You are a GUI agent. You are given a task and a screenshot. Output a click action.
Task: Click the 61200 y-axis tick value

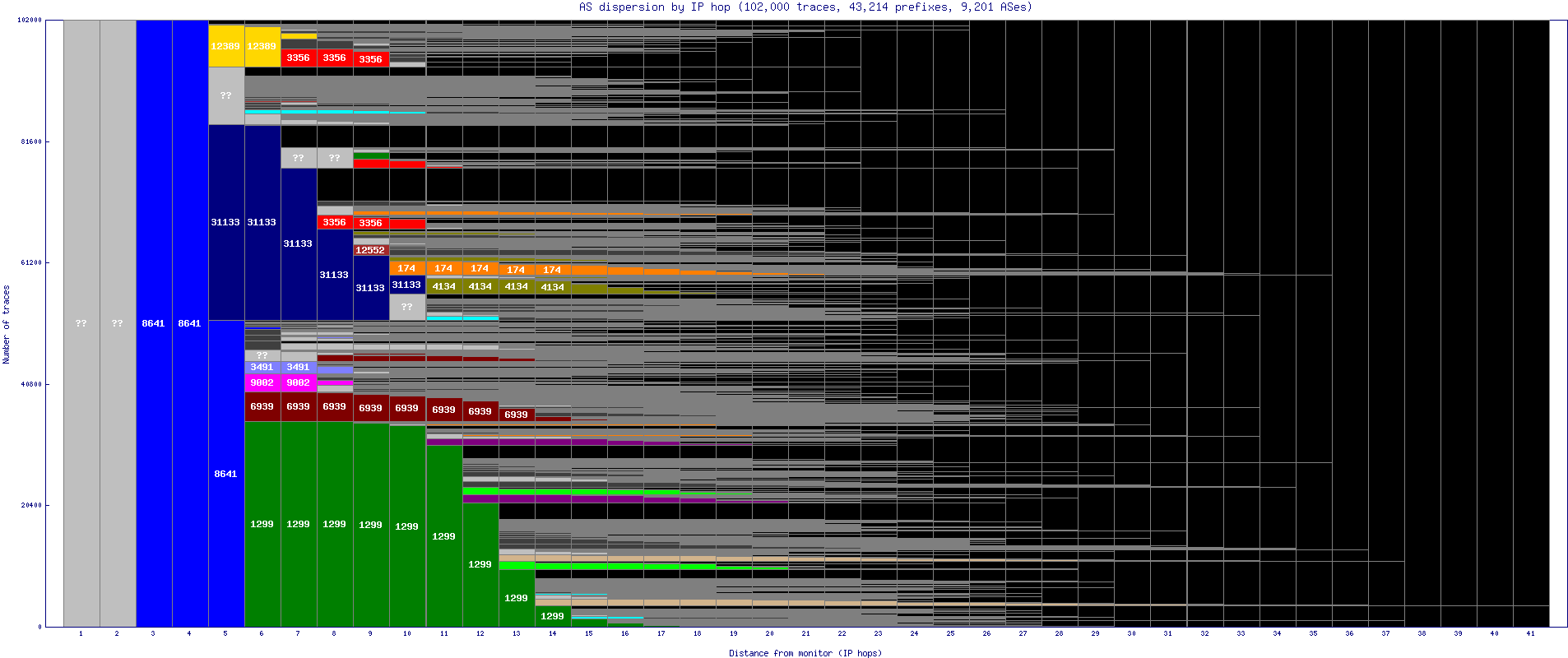[31, 262]
